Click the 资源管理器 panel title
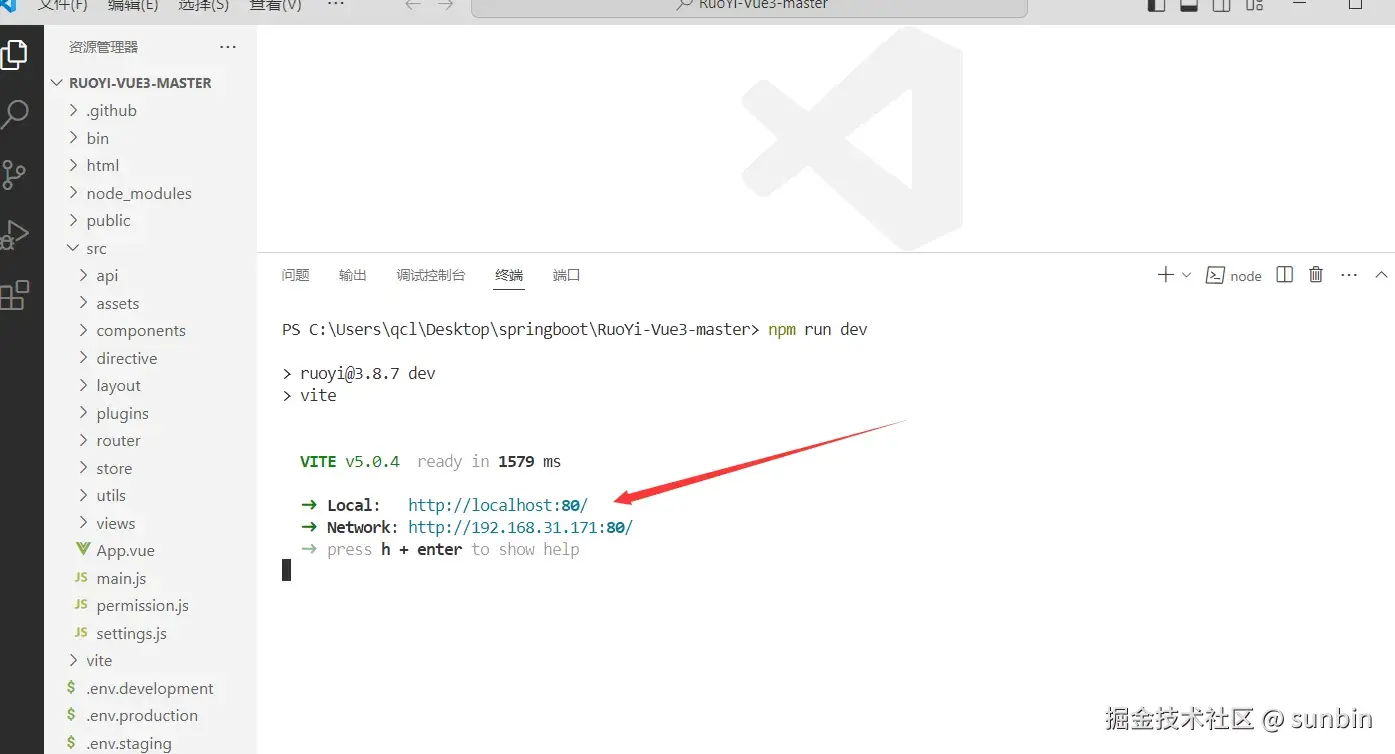 [103, 47]
